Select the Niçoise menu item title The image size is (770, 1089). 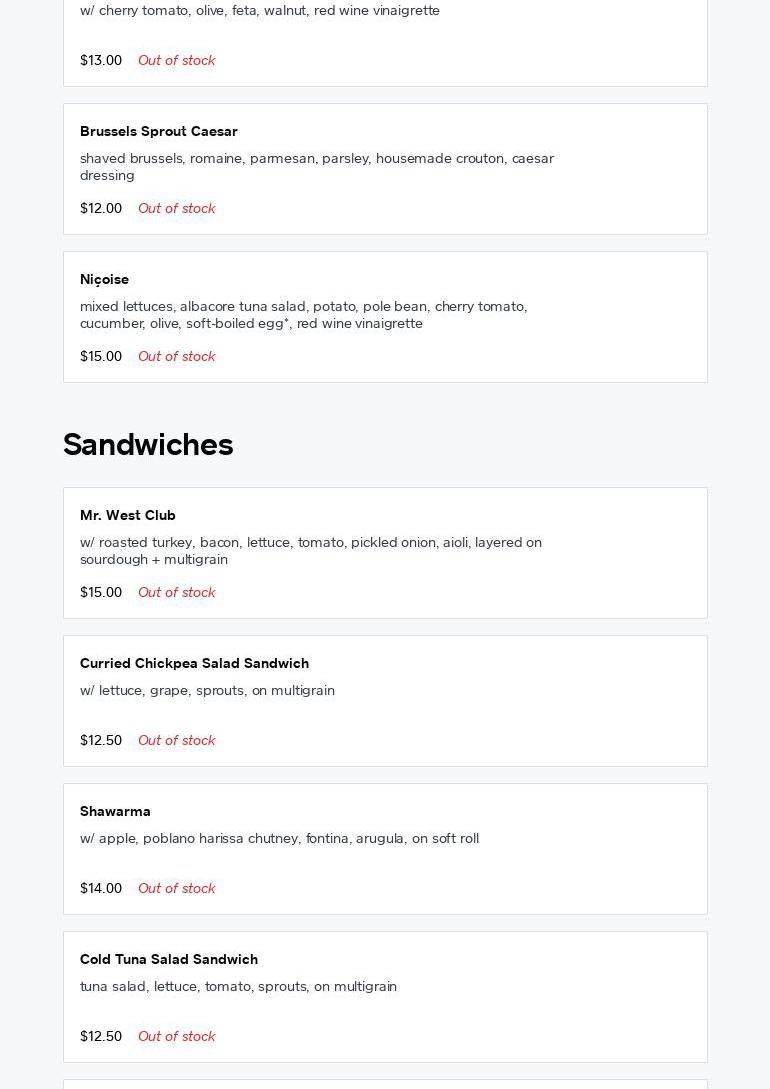104,279
